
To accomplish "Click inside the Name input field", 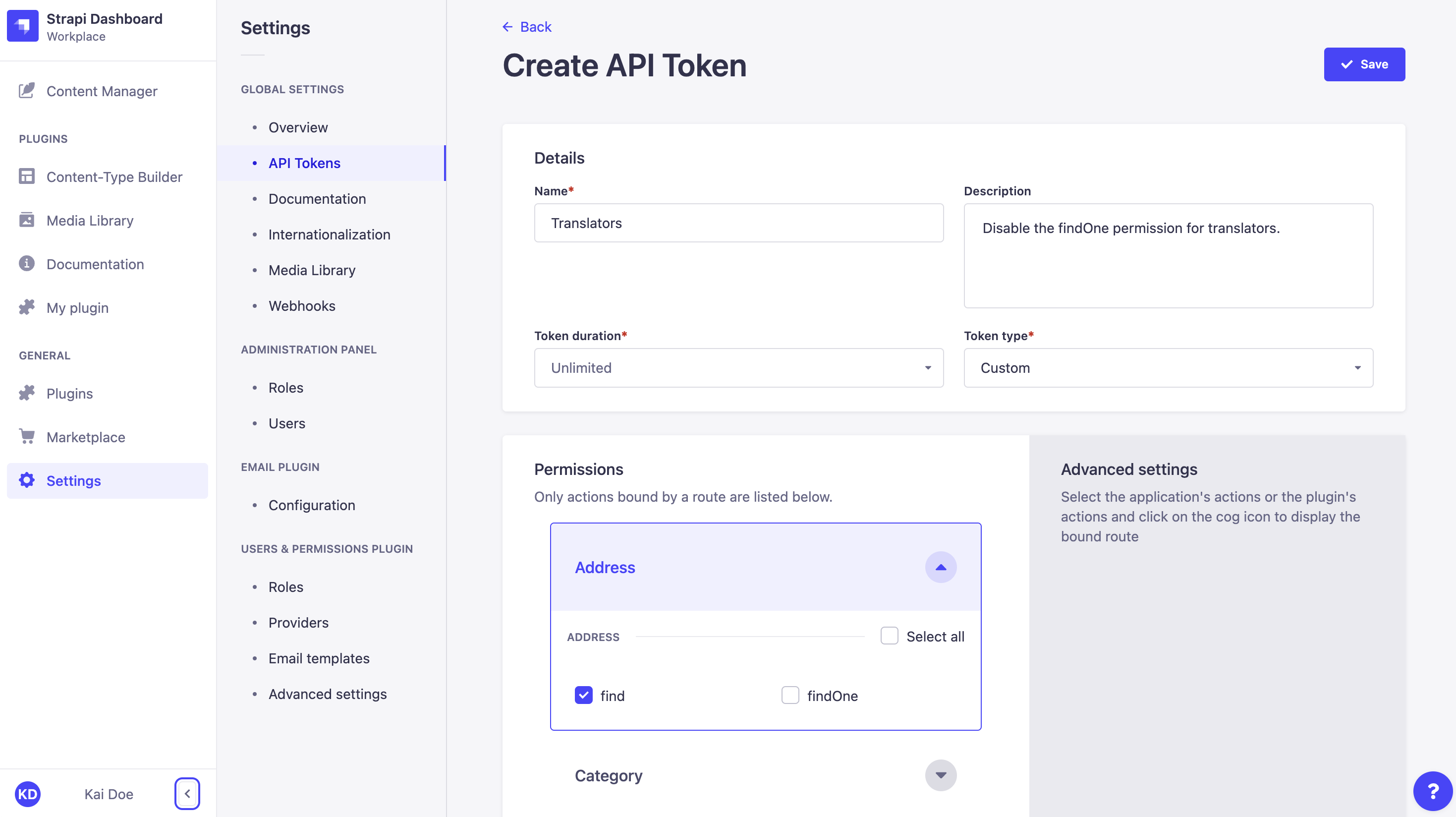I will tap(737, 223).
